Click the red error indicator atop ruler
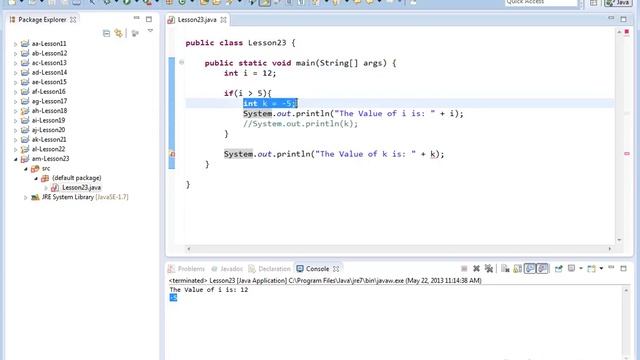This screenshot has height=360, width=640. click(x=627, y=32)
